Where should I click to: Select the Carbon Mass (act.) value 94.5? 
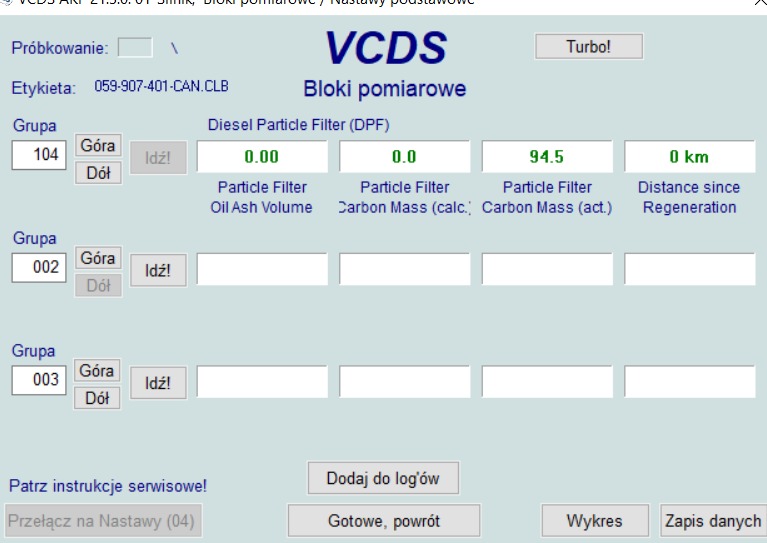[547, 157]
